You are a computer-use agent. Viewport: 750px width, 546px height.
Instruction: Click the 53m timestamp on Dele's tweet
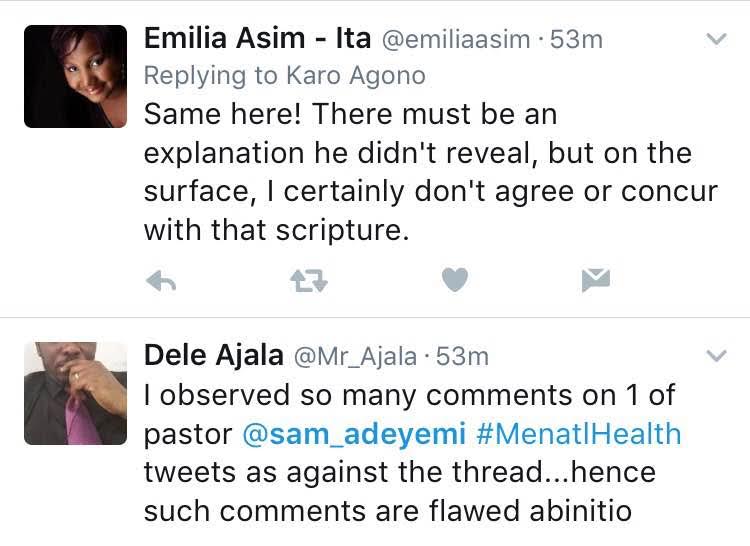click(461, 356)
